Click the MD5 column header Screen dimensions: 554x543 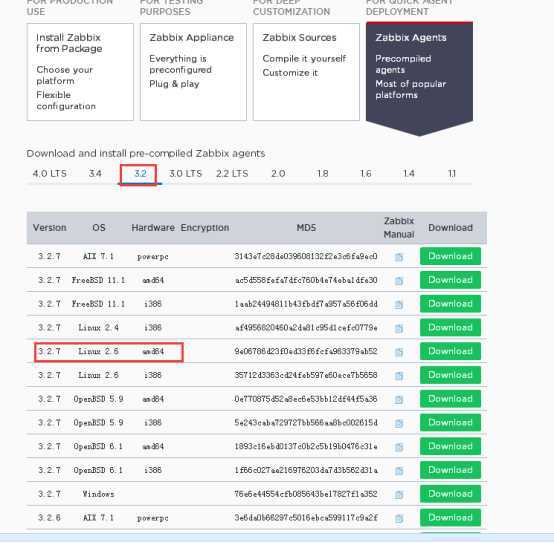pos(306,228)
